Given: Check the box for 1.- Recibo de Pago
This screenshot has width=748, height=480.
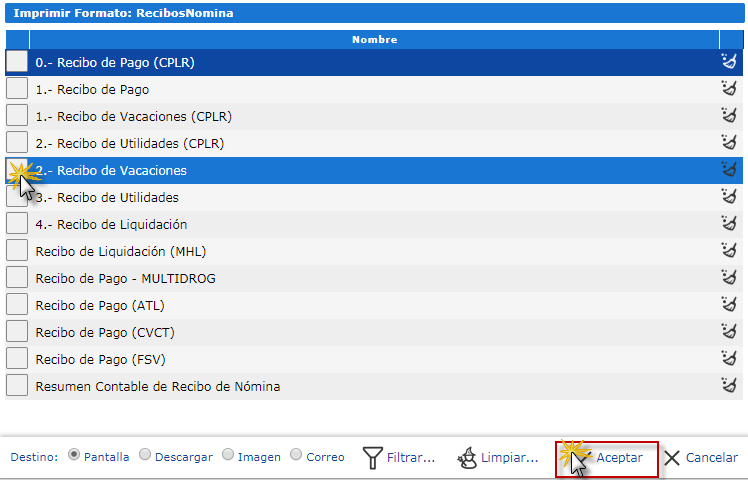Looking at the screenshot, I should tap(17, 88).
